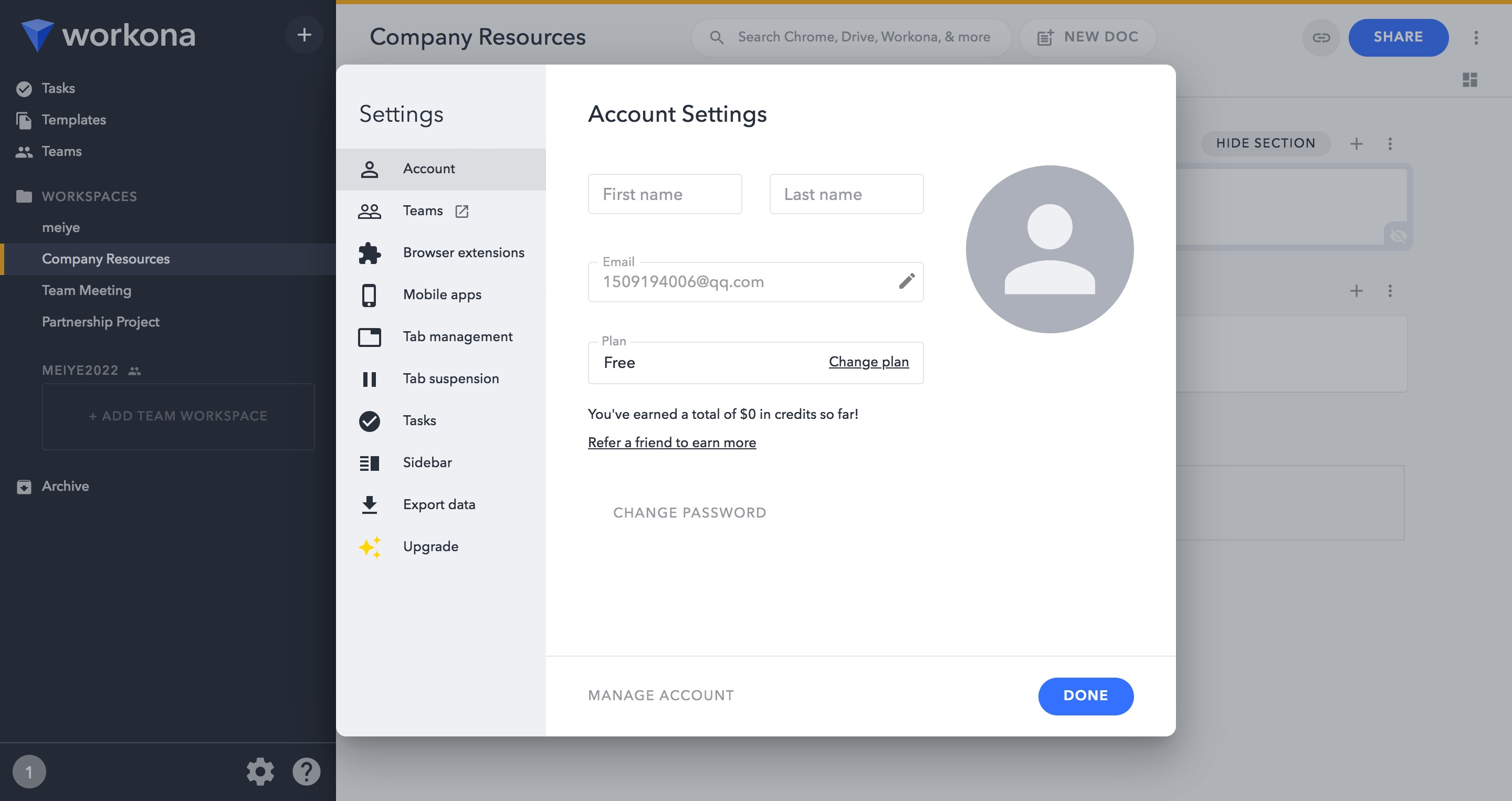Open more options beside HIDE SECTION
Image resolution: width=1512 pixels, height=801 pixels.
pyautogui.click(x=1389, y=144)
